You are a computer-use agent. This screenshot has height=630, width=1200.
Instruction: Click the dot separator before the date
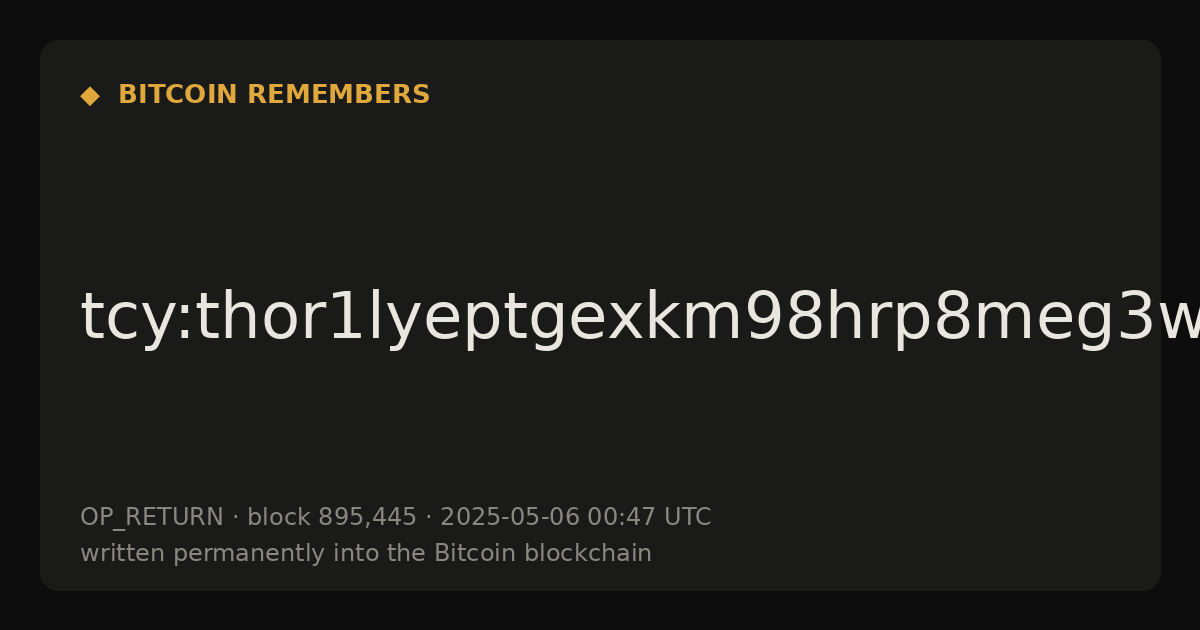tap(428, 517)
